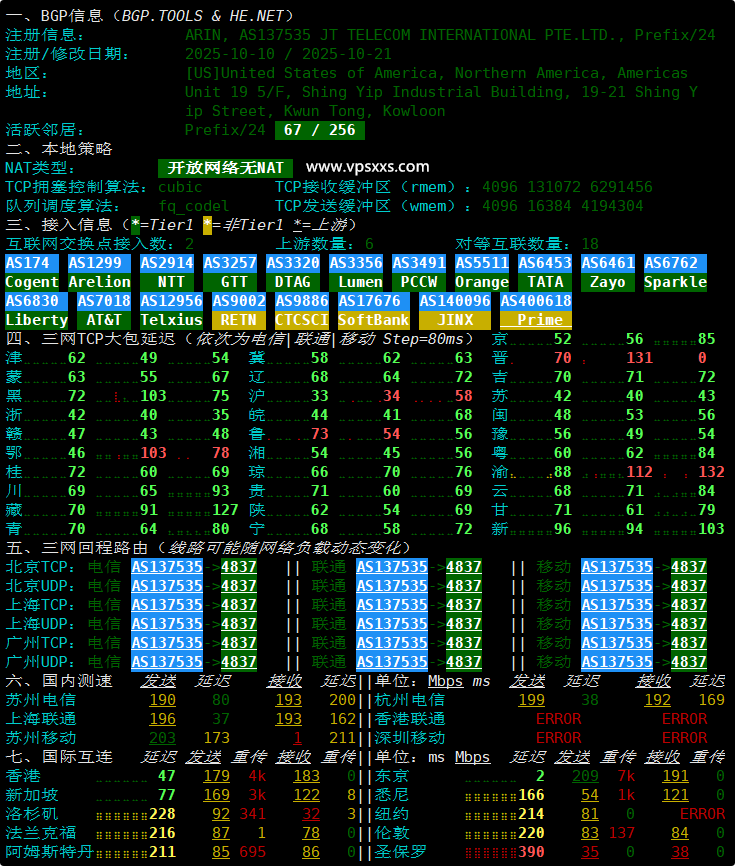The height and width of the screenshot is (866, 735).
Task: Click the 北京TCP row label
Action: pos(40,567)
